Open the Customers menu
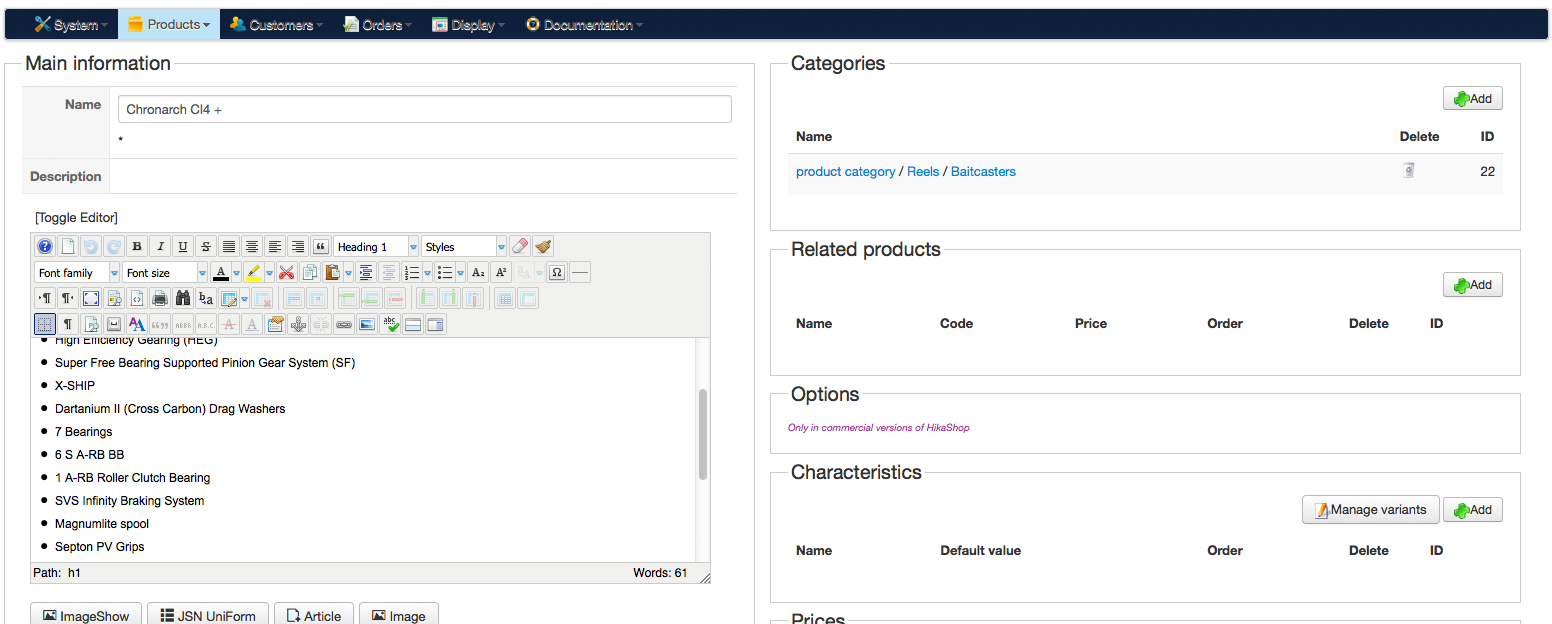 pos(275,25)
